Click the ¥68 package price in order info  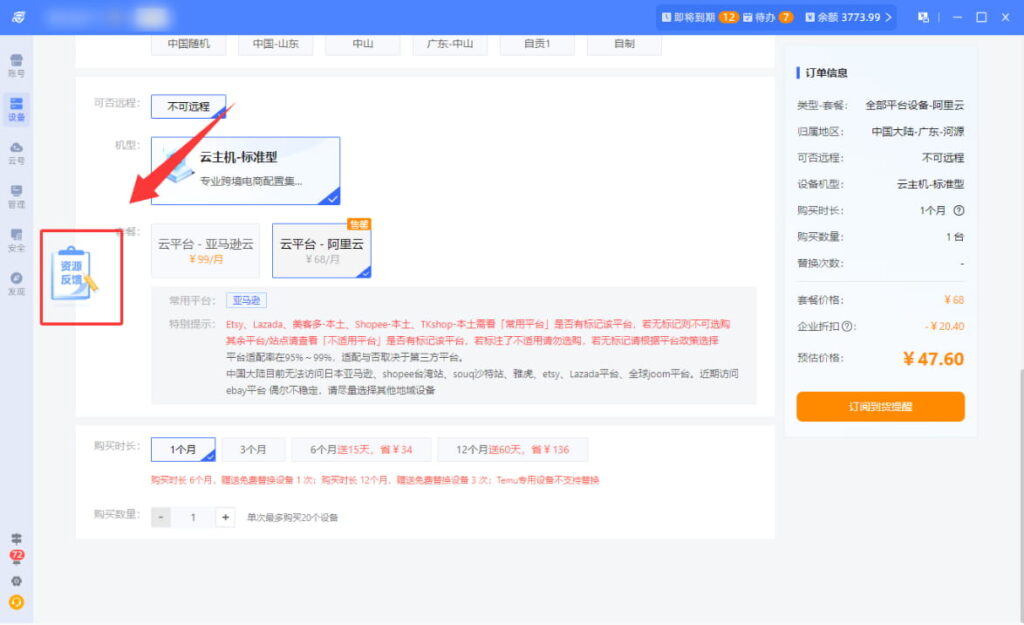[x=954, y=300]
